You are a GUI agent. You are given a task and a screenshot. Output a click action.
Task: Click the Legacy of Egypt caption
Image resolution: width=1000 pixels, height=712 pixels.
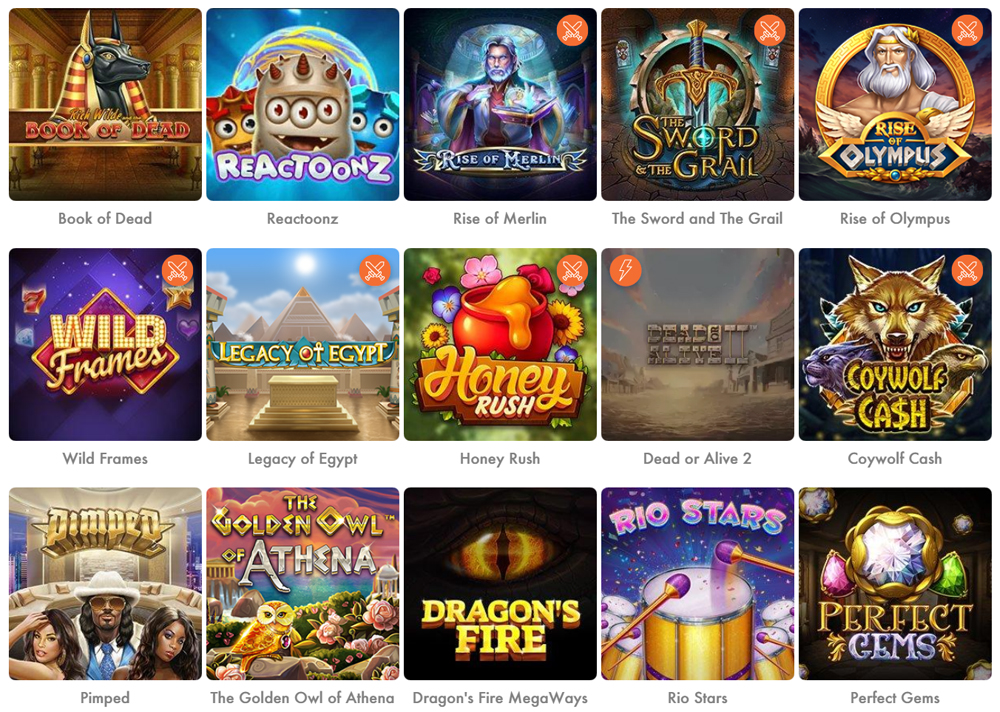(302, 459)
